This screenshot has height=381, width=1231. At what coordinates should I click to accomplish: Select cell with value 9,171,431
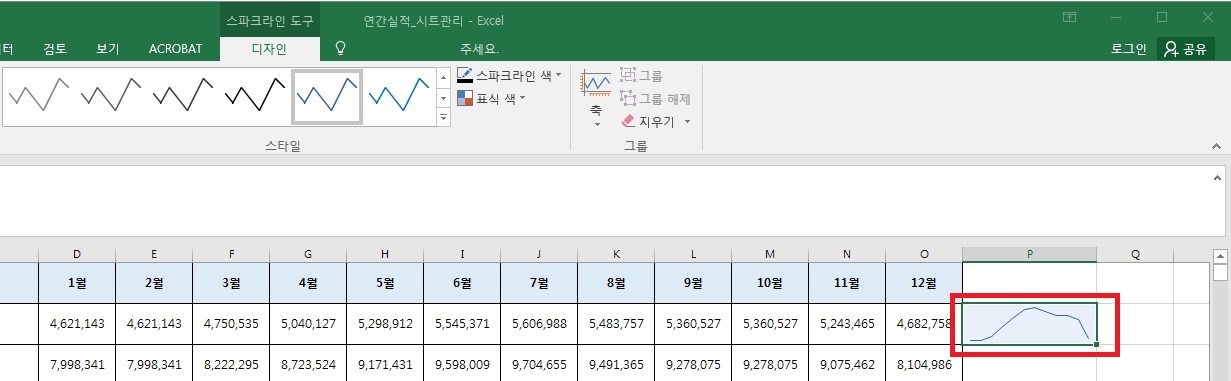[385, 364]
